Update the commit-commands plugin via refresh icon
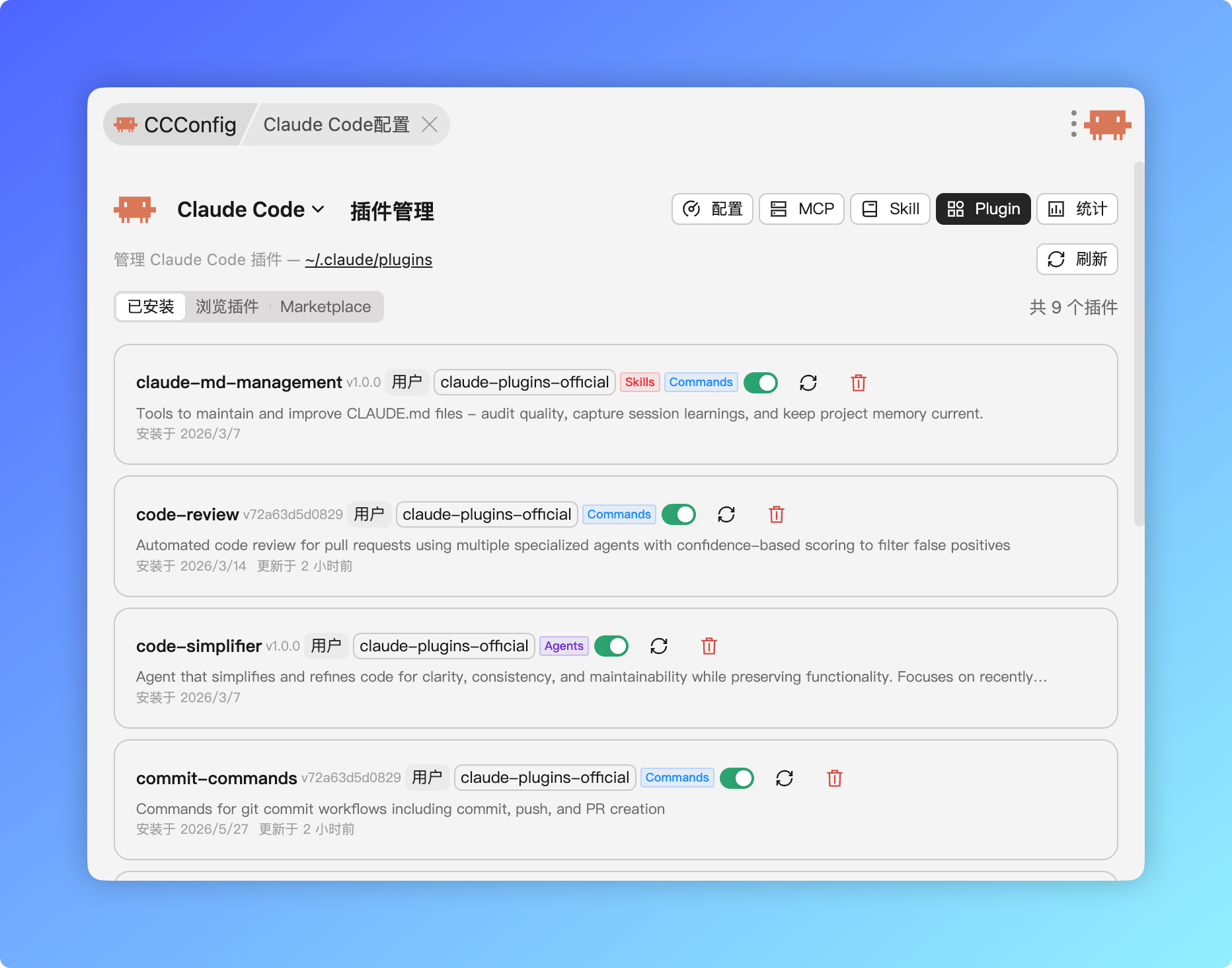 (x=785, y=778)
